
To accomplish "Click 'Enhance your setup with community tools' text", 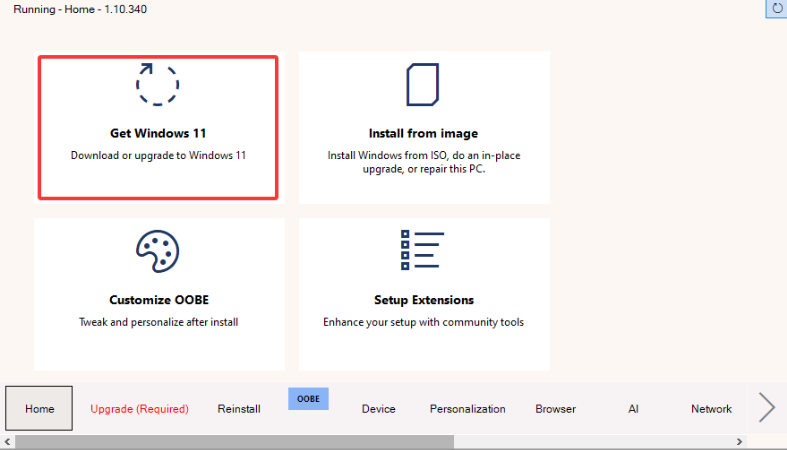I will [423, 322].
